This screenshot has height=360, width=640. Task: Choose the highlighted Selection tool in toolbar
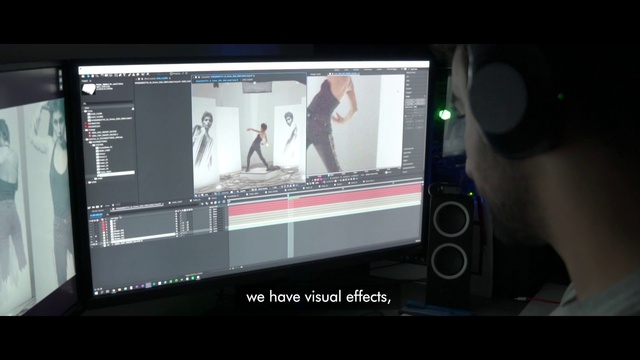pyautogui.click(x=88, y=76)
